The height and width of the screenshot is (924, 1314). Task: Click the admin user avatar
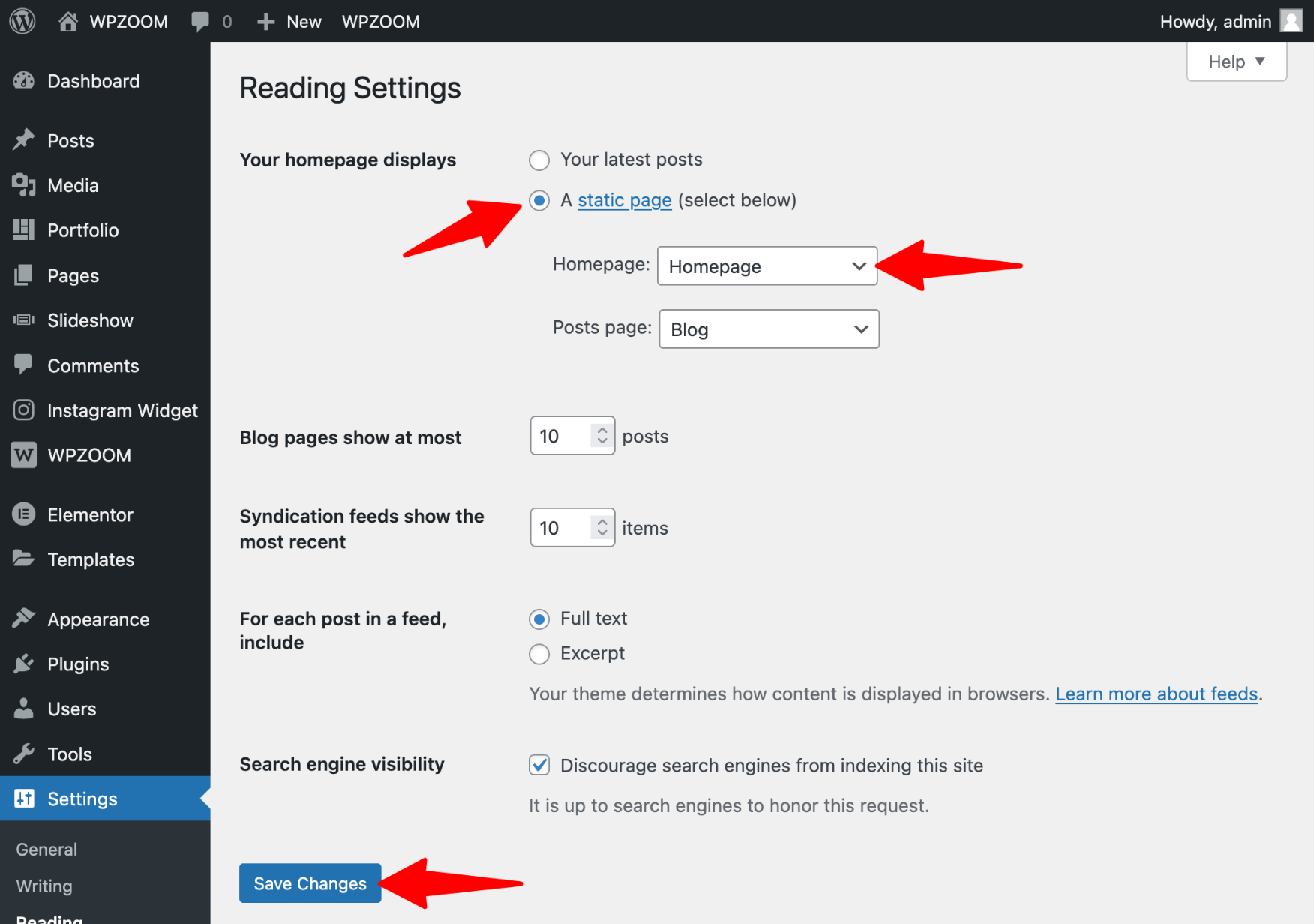[1291, 21]
